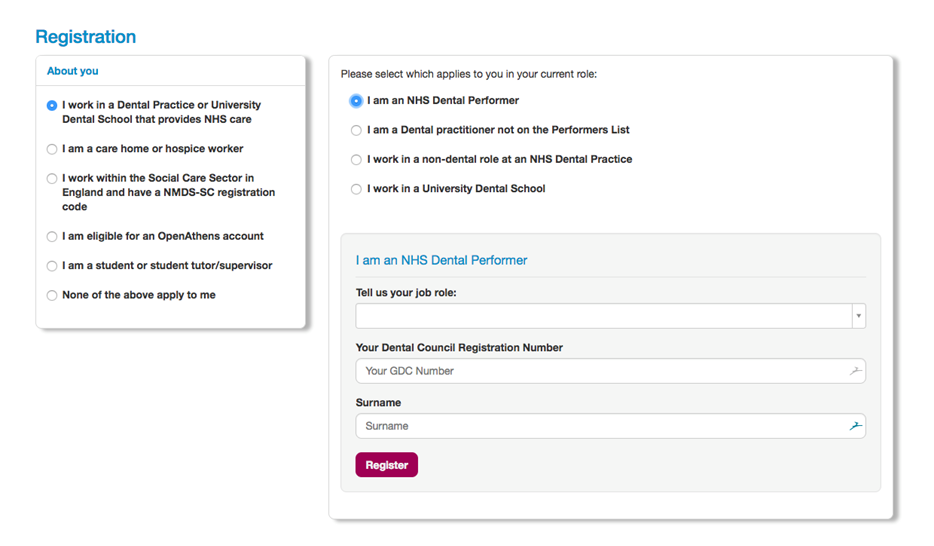Click into the Surname text field
This screenshot has height=546, width=934.
click(600, 426)
